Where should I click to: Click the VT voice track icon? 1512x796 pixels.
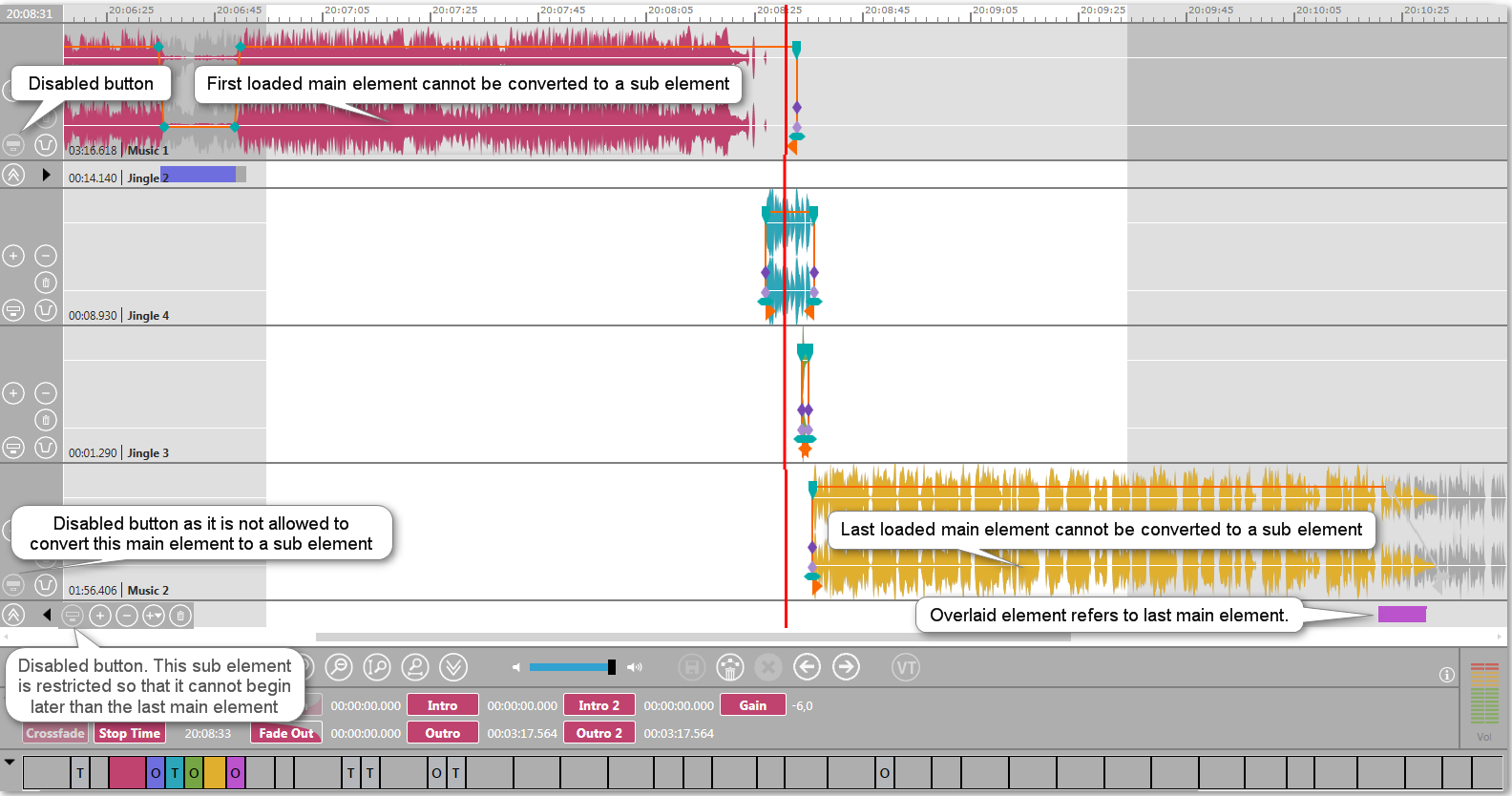906,667
